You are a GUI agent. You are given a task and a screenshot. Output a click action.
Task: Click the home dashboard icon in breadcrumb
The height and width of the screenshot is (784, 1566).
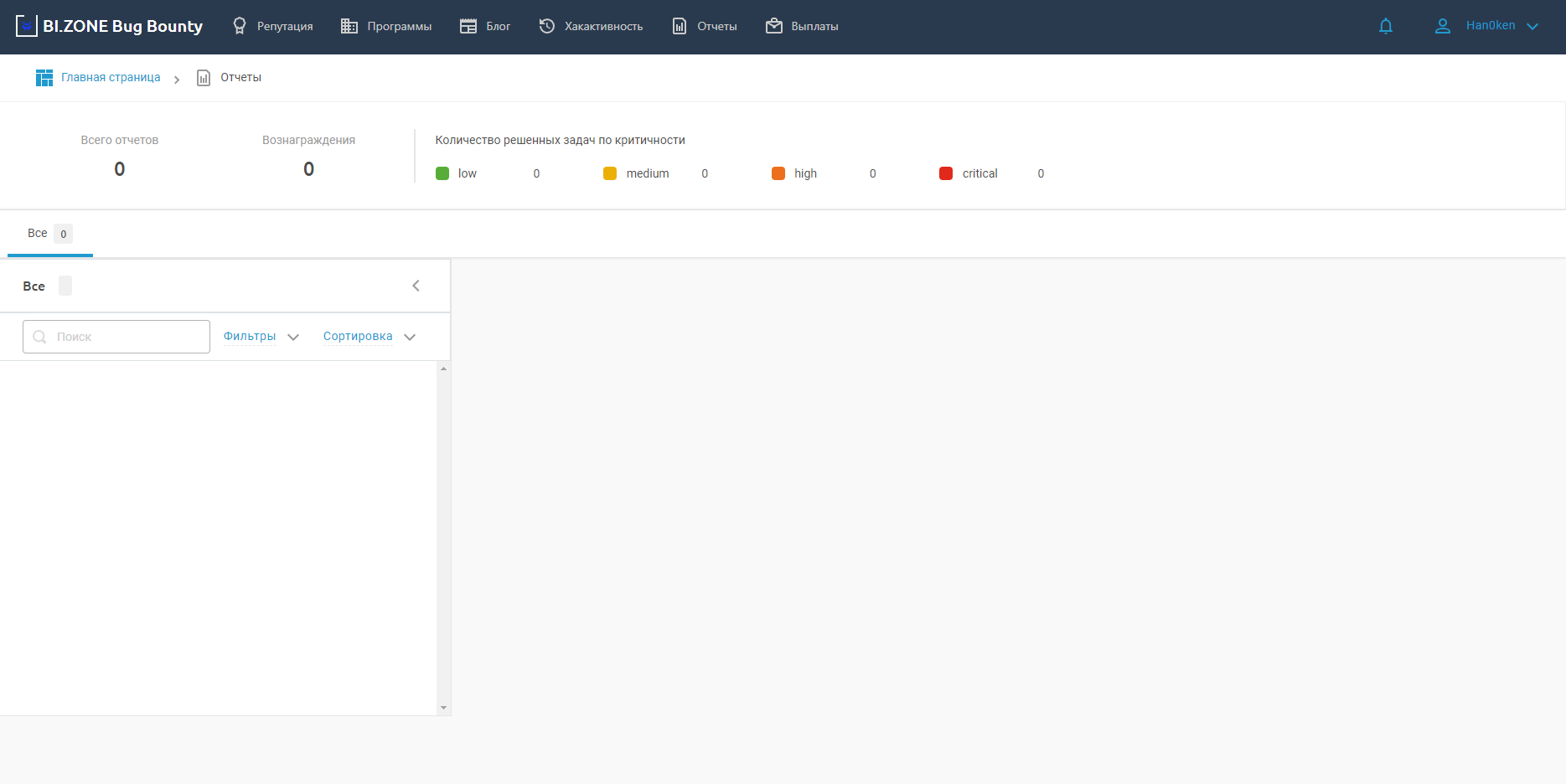tap(44, 78)
